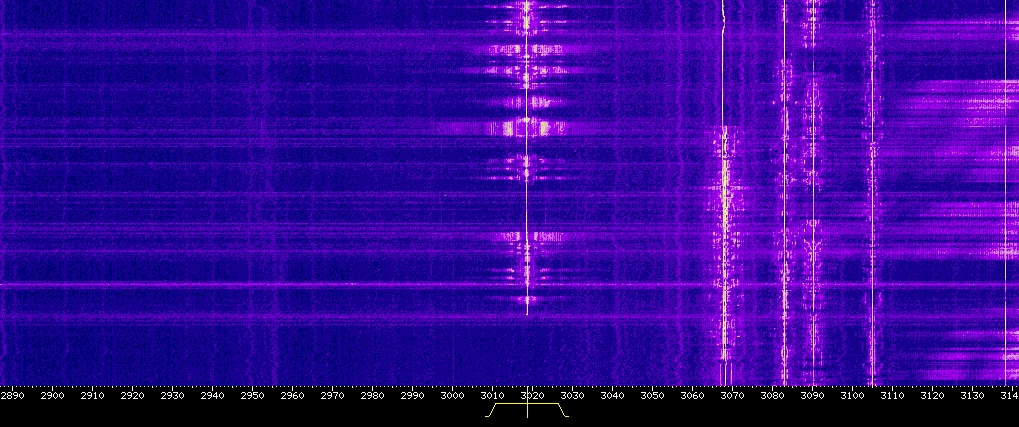Screen dimensions: 1019x427
Task: Select the 3010 frequency label
Action: (x=492, y=395)
